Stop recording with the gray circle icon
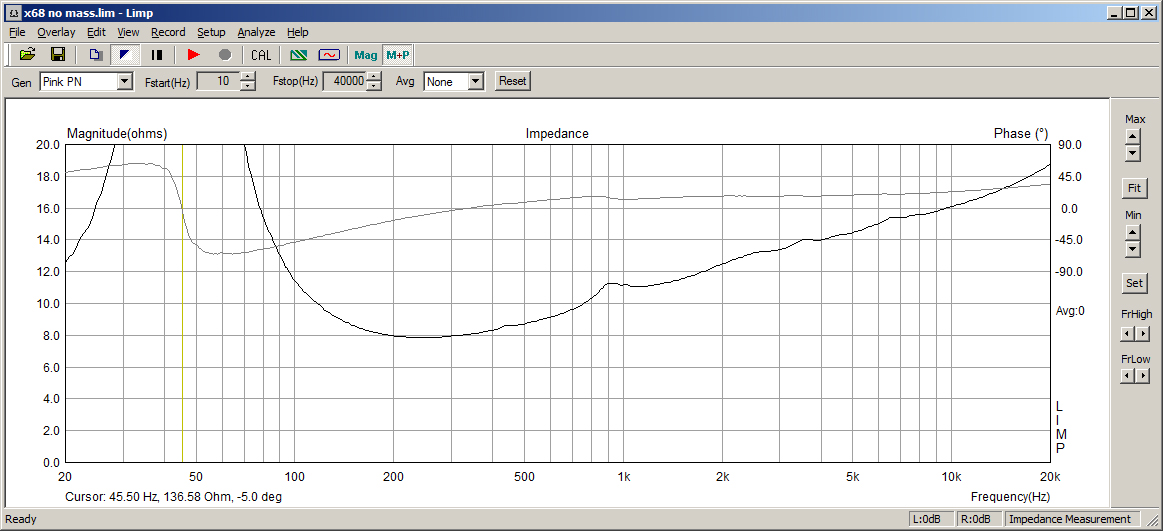 pos(225,55)
